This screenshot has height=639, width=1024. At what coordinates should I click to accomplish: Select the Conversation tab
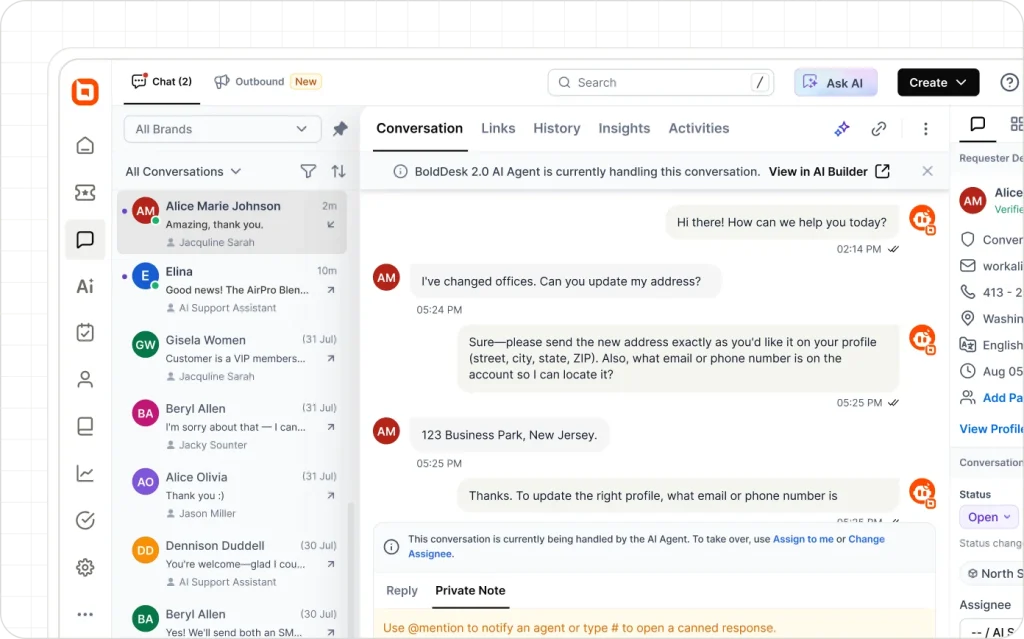tap(419, 128)
